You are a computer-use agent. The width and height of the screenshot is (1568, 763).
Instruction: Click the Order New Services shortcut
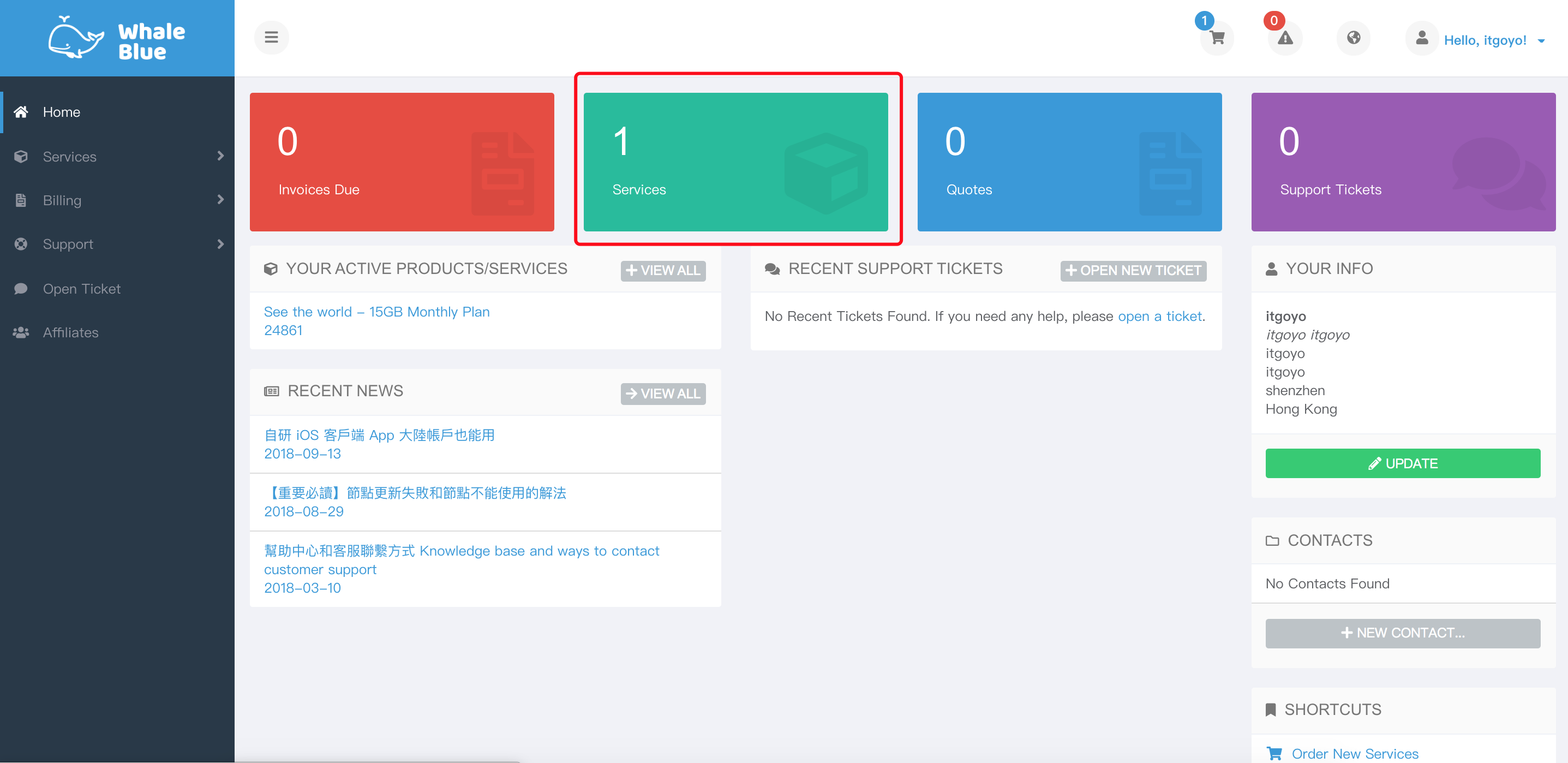tap(1354, 753)
